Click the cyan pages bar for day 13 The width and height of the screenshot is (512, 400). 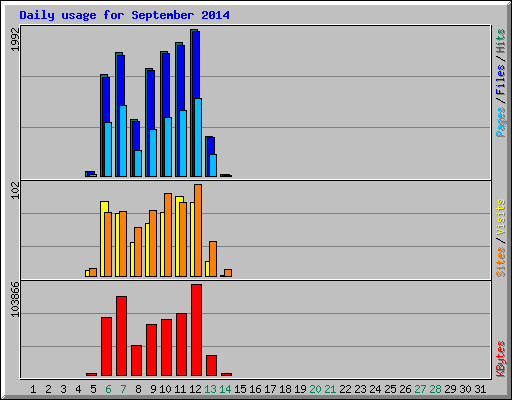[213, 165]
